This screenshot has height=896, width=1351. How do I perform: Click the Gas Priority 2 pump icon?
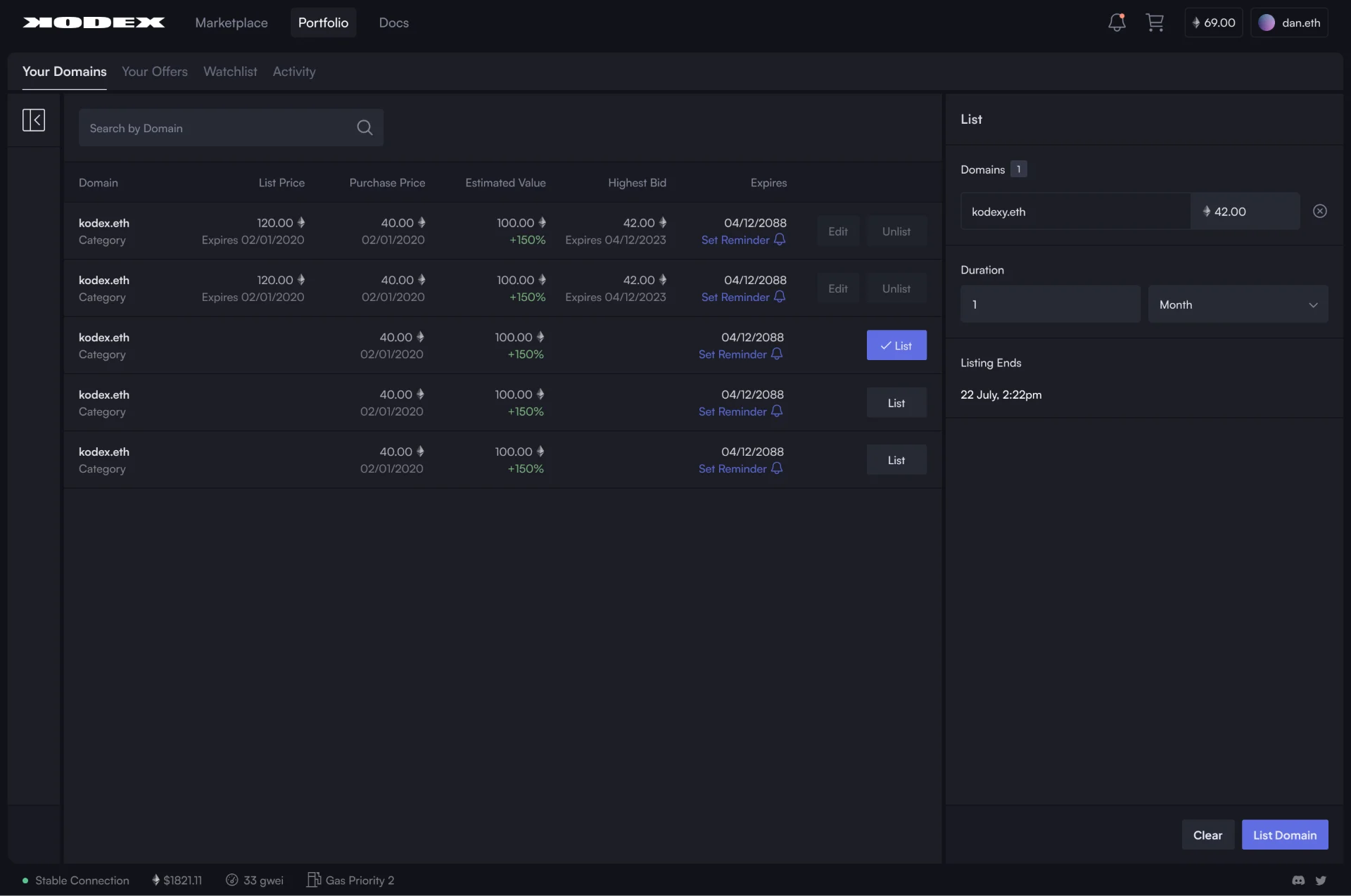pos(314,880)
